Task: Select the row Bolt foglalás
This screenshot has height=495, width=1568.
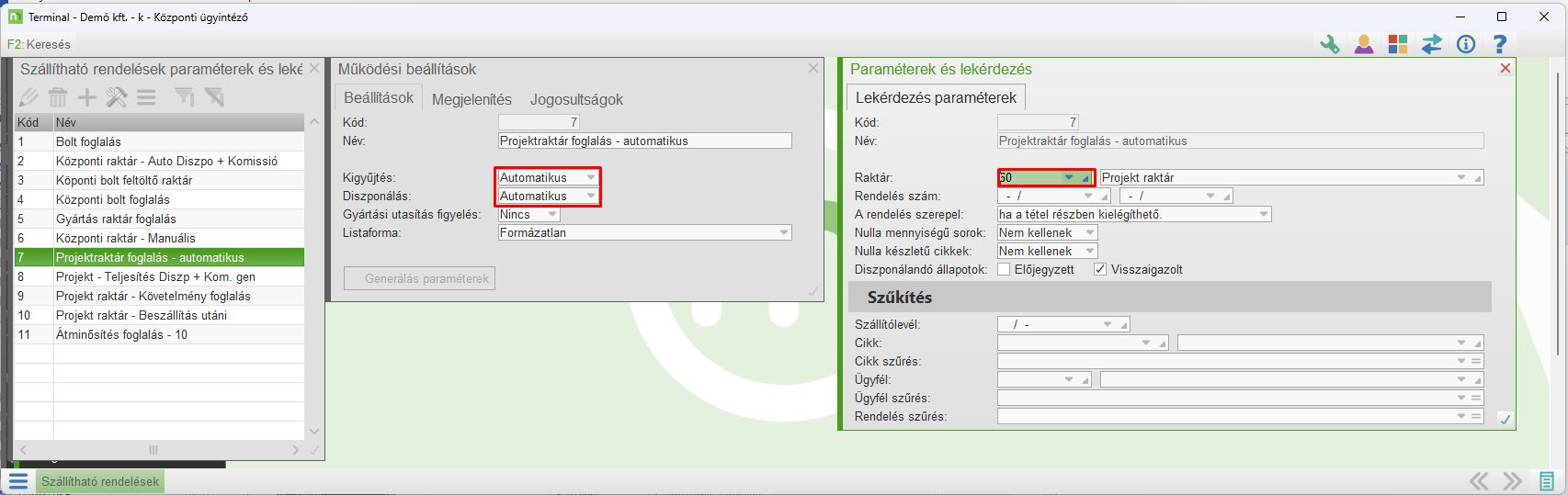Action: point(159,141)
